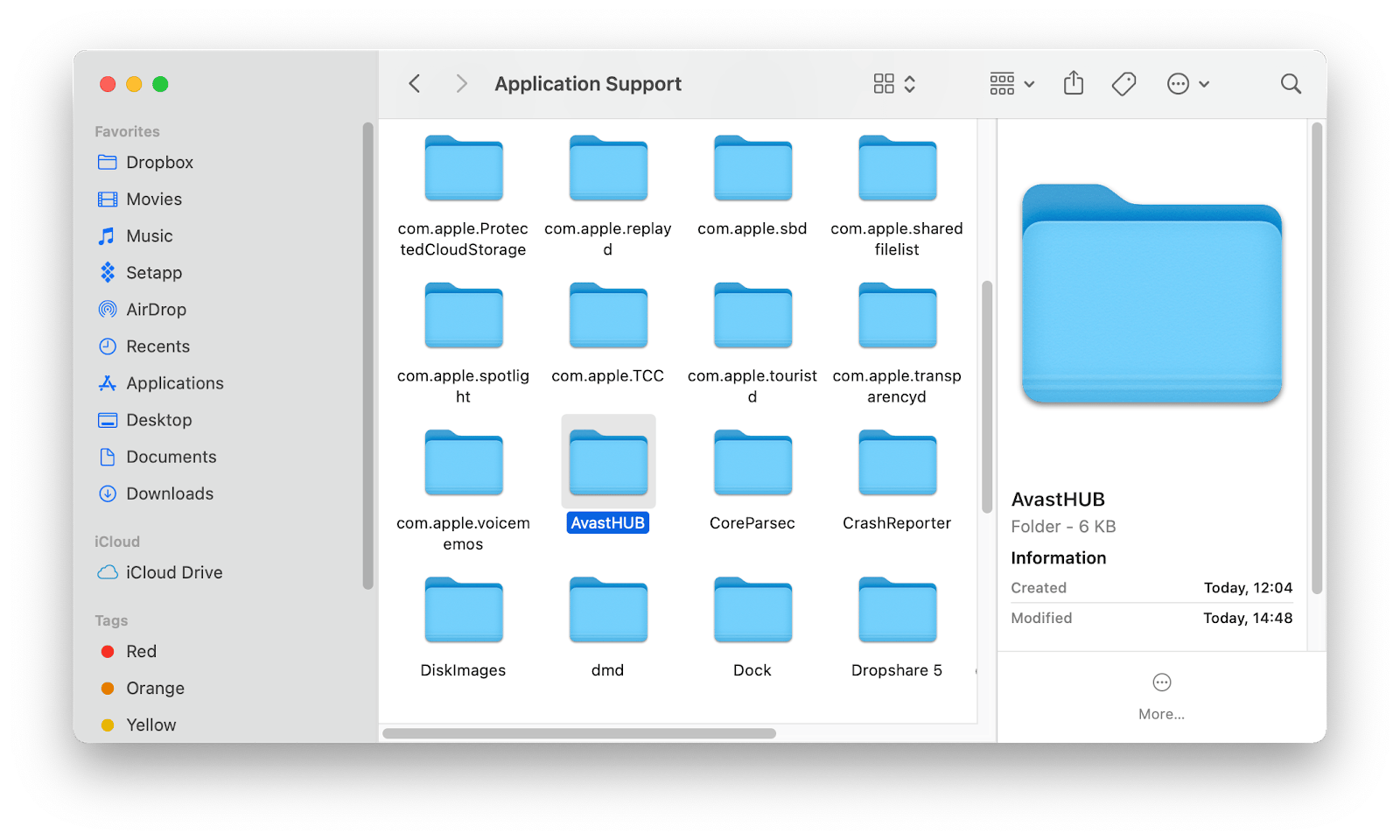Click the green zoom window button

pyautogui.click(x=160, y=84)
